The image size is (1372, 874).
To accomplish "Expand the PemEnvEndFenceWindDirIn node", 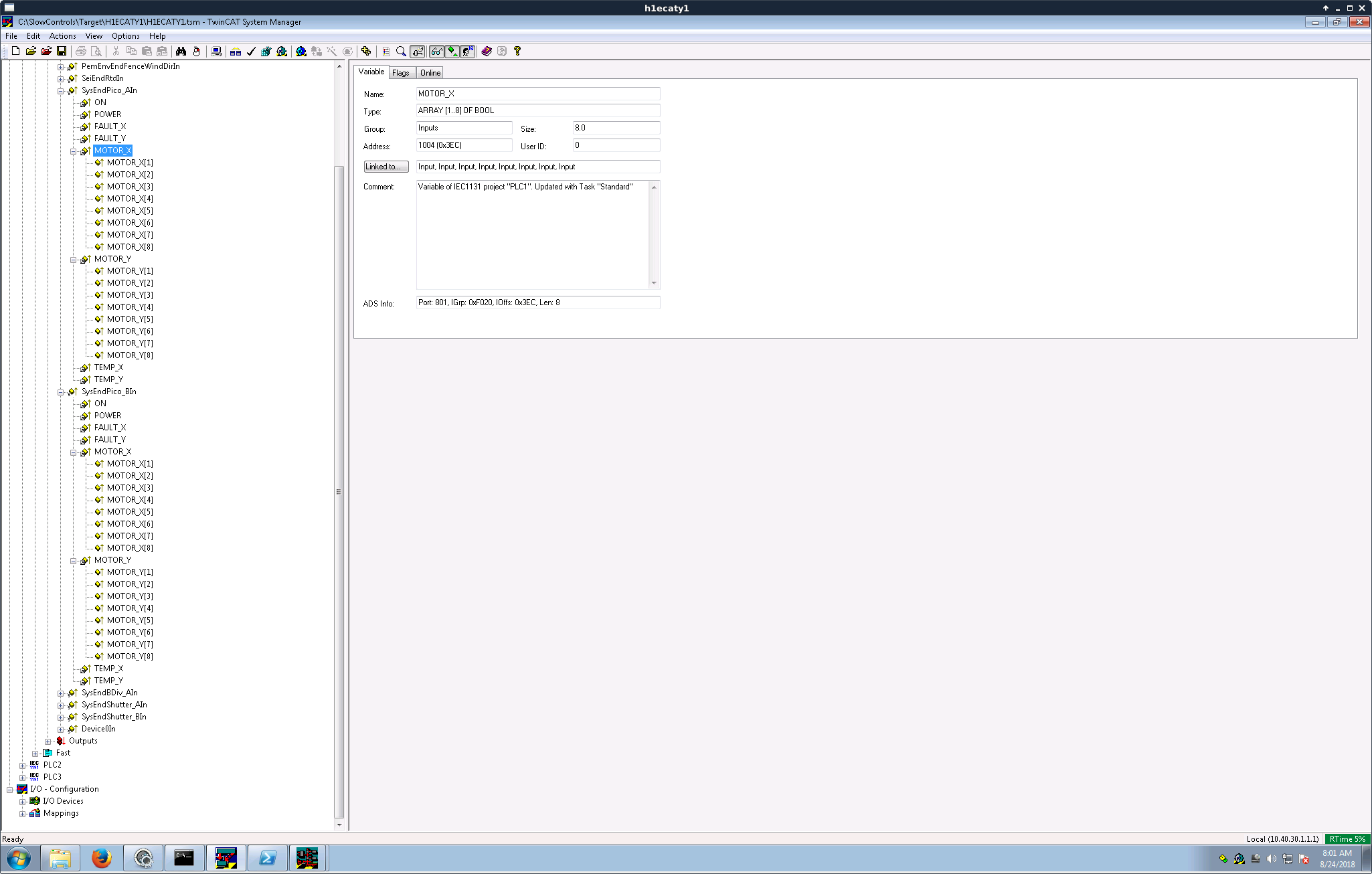I will 60,67.
